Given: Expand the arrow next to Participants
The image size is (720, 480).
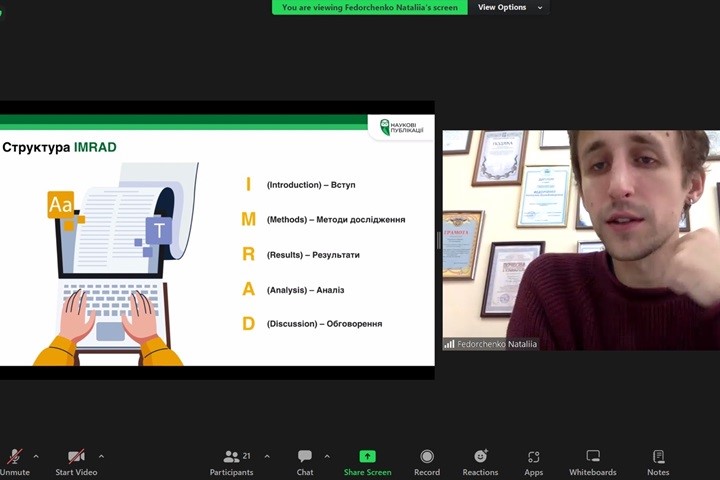Looking at the screenshot, I should (x=267, y=456).
